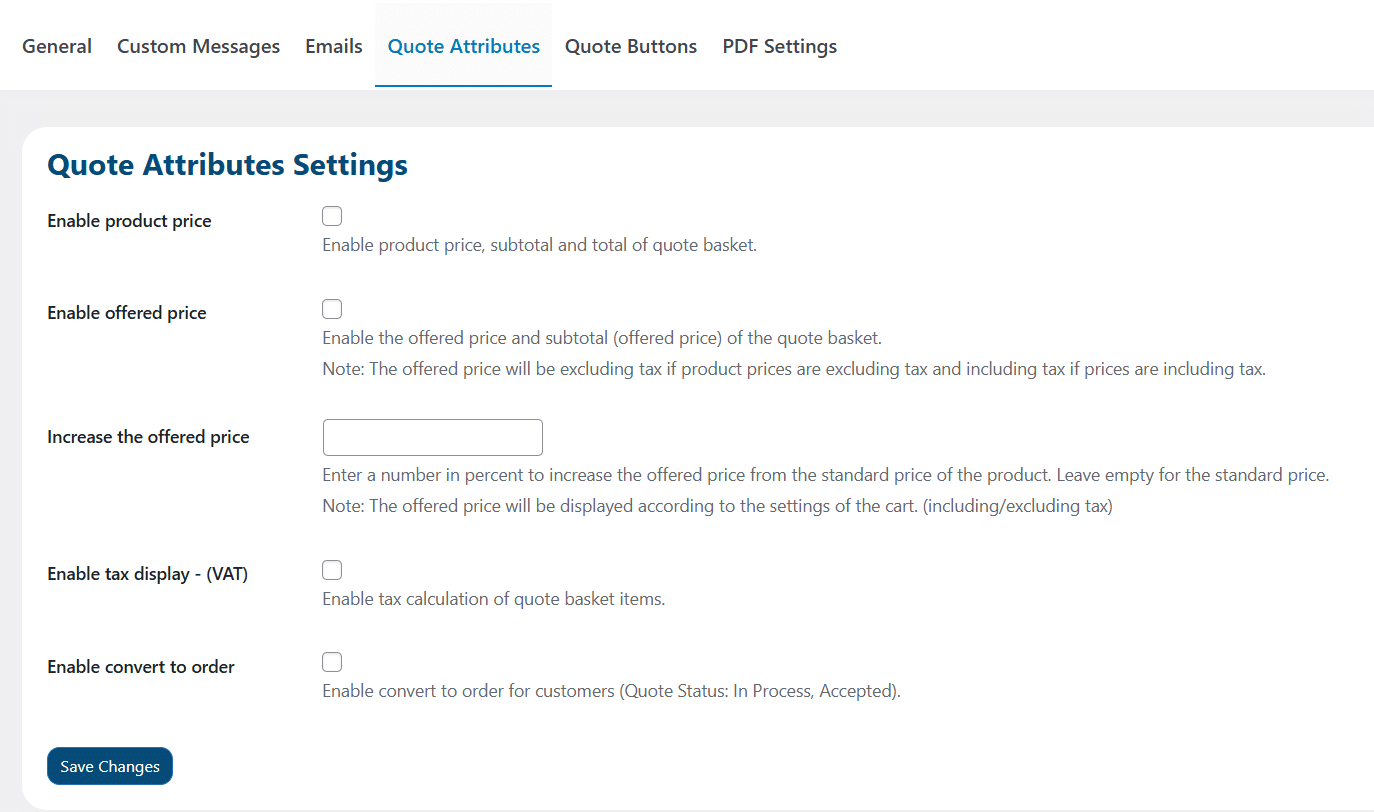Enable the convert to order checkbox

click(332, 662)
